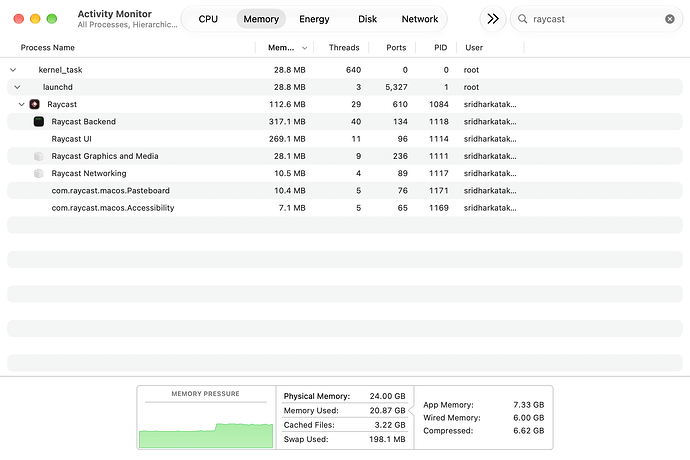Screen dimensions: 690x460
Task: Select the kernel_task process row
Action: (x=345, y=70)
